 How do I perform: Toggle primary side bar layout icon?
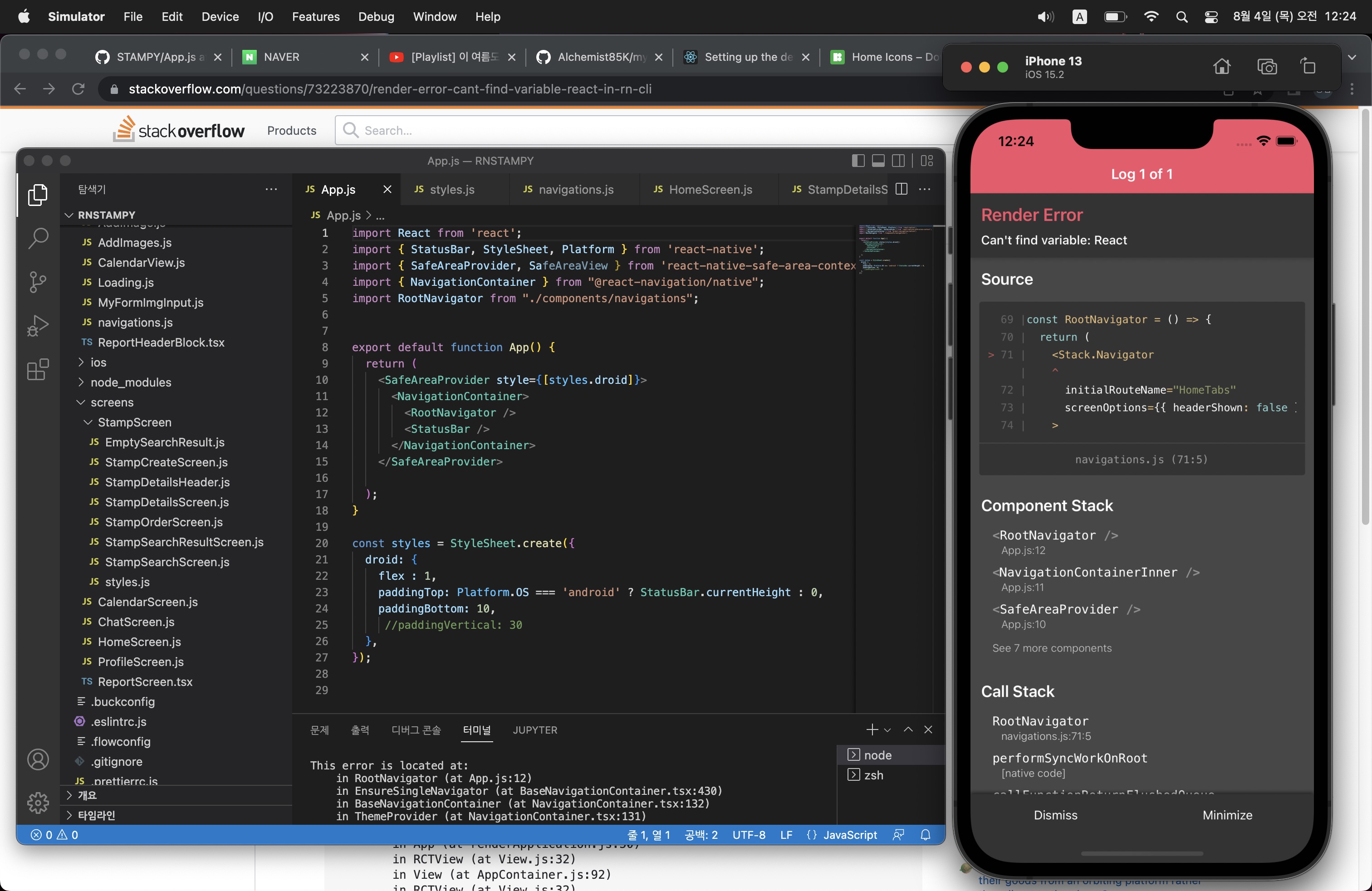(858, 161)
